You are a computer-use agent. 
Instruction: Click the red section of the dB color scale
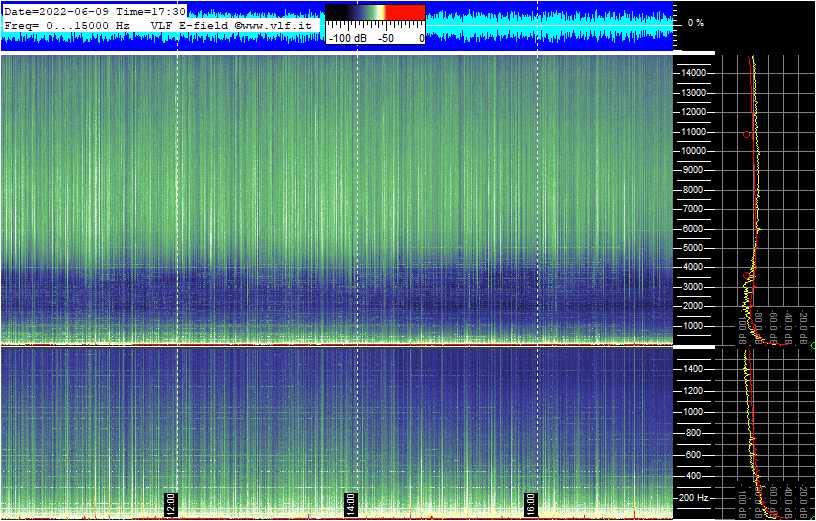pos(405,13)
